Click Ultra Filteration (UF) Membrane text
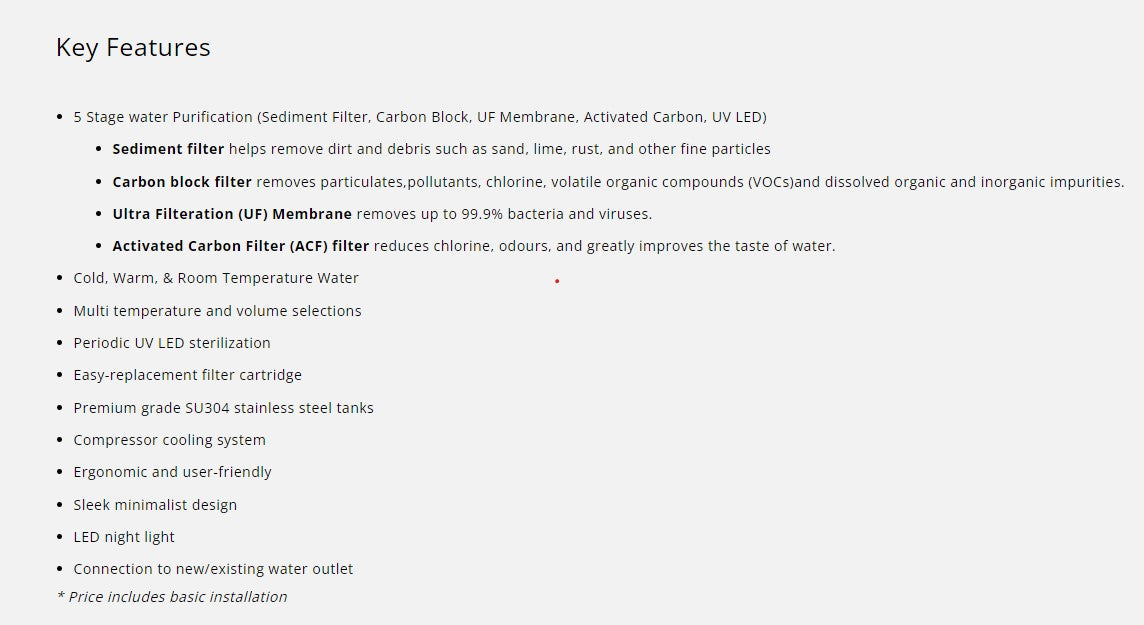This screenshot has width=1144, height=625. pyautogui.click(x=232, y=214)
